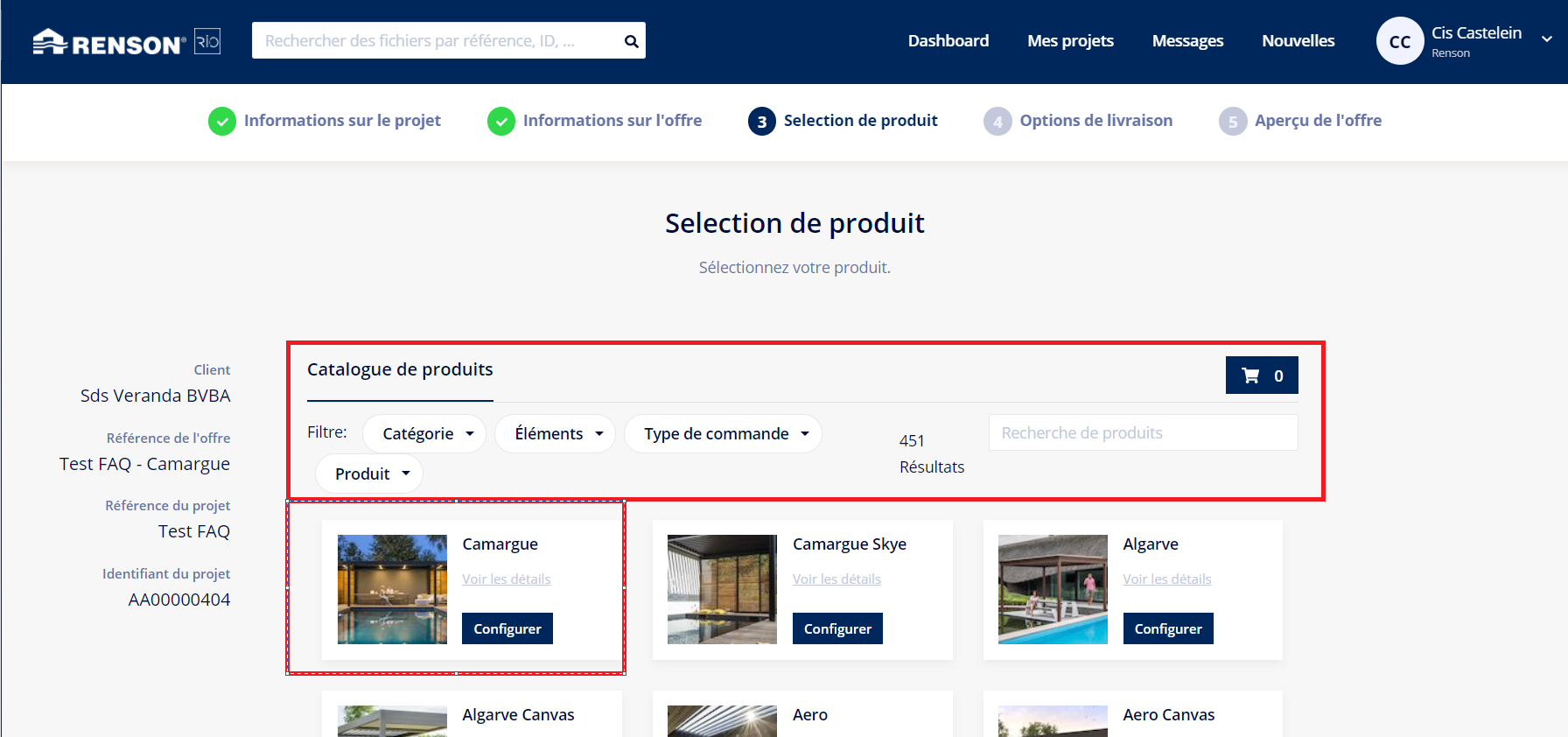1568x737 pixels.
Task: Click the Algarve product thumbnail
Action: pyautogui.click(x=1053, y=589)
